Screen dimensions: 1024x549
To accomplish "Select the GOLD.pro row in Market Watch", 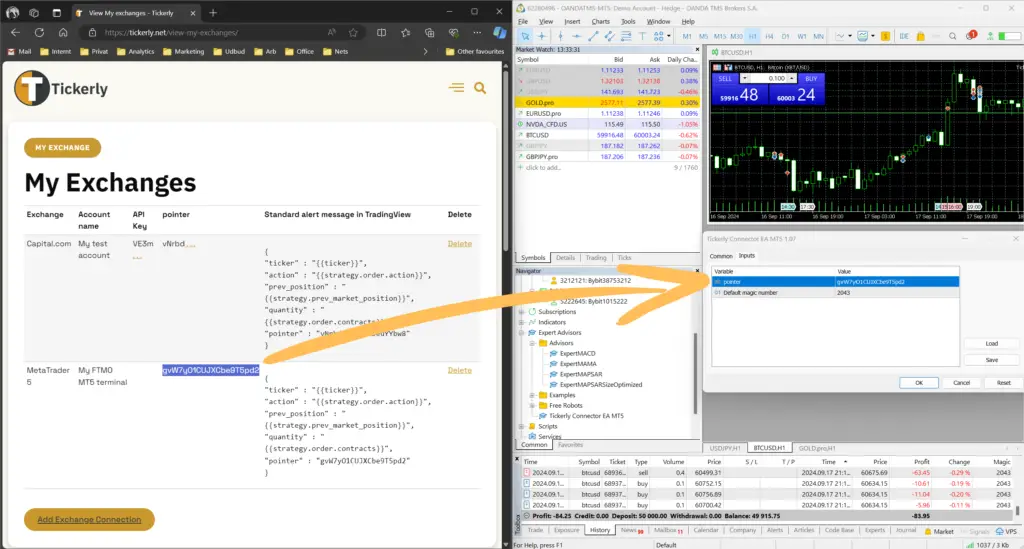I will pos(607,102).
